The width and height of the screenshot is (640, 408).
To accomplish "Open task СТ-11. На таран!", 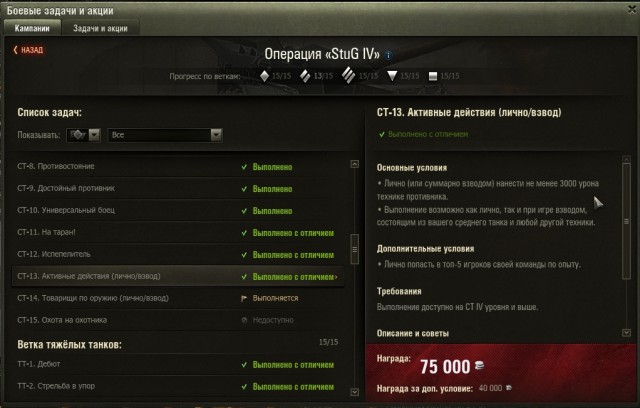I will coord(178,233).
